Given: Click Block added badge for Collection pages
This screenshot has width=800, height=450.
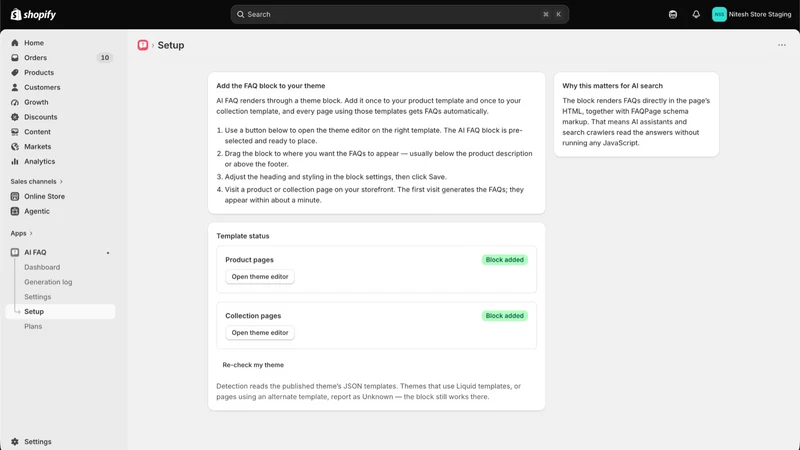Looking at the screenshot, I should pos(505,316).
